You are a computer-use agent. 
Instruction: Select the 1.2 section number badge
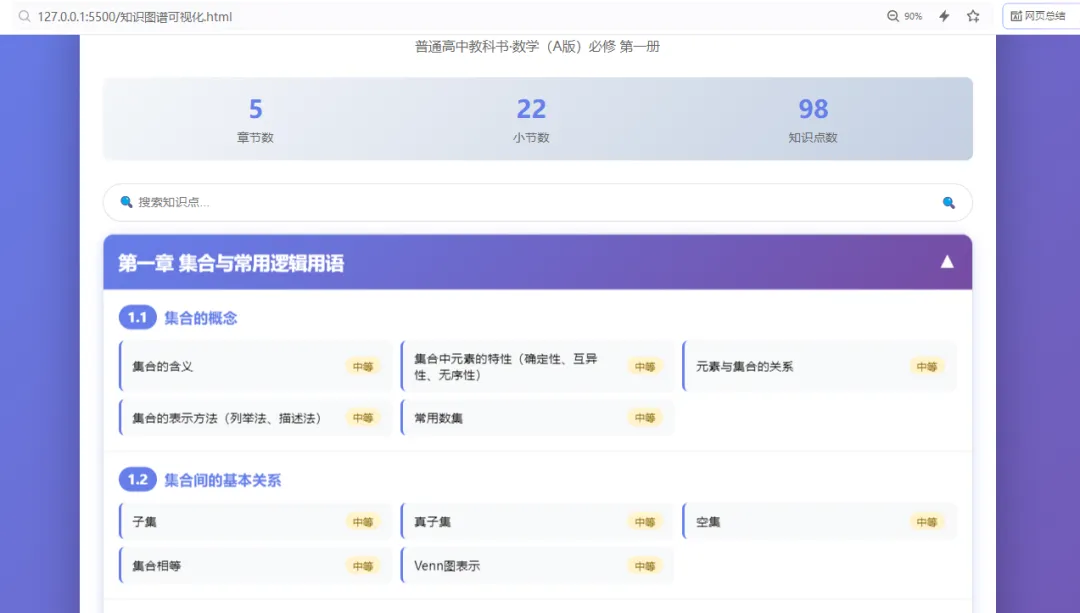[x=137, y=479]
